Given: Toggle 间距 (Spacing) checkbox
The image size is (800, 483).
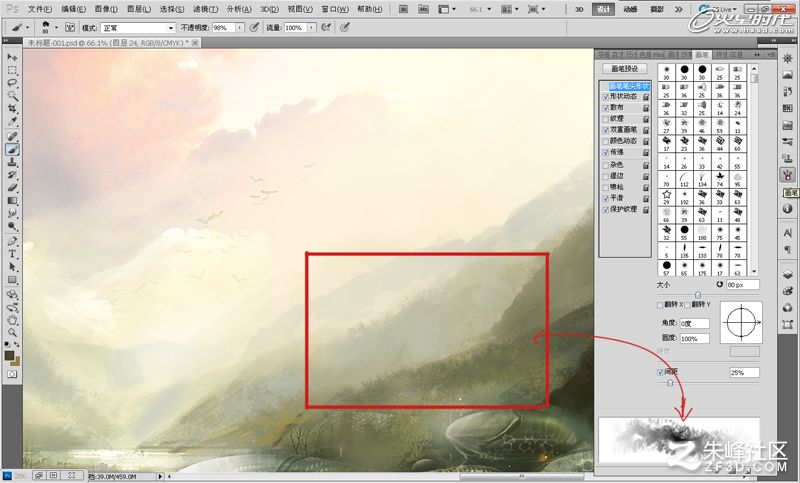Looking at the screenshot, I should [660, 372].
